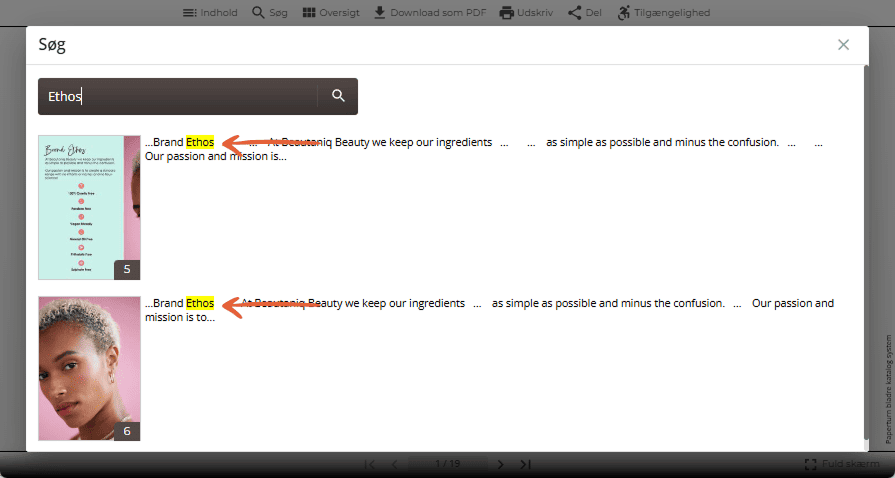Toggle Fuld skærm fullscreen mode
This screenshot has width=895, height=478.
tap(842, 464)
